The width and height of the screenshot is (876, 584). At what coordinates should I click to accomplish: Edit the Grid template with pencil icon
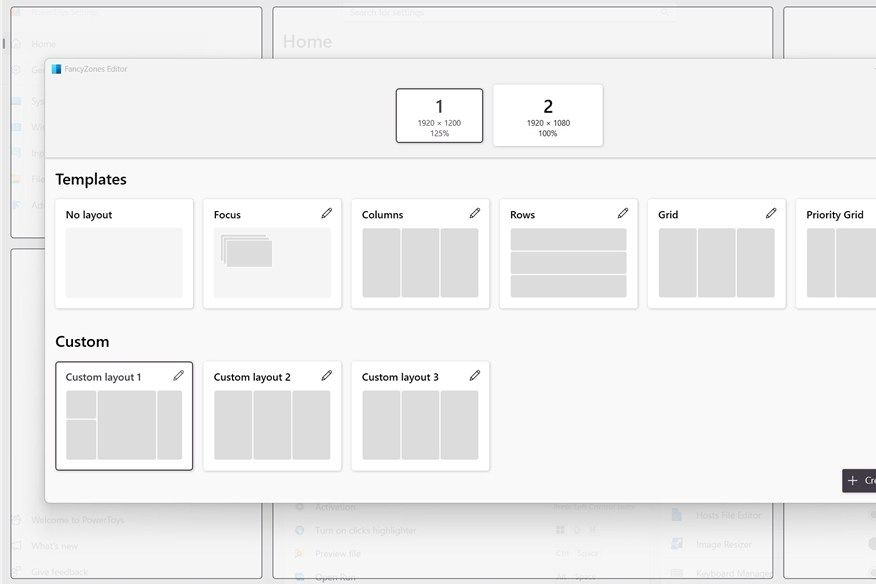(770, 213)
